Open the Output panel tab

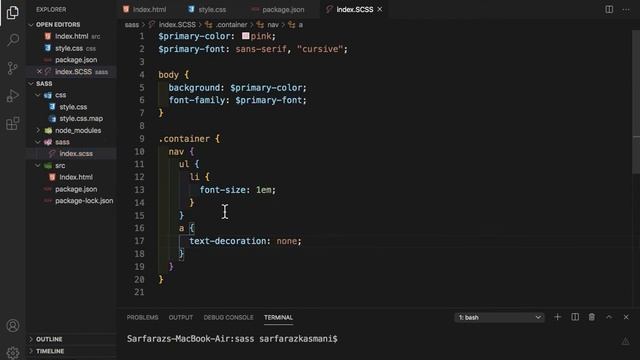click(x=181, y=317)
